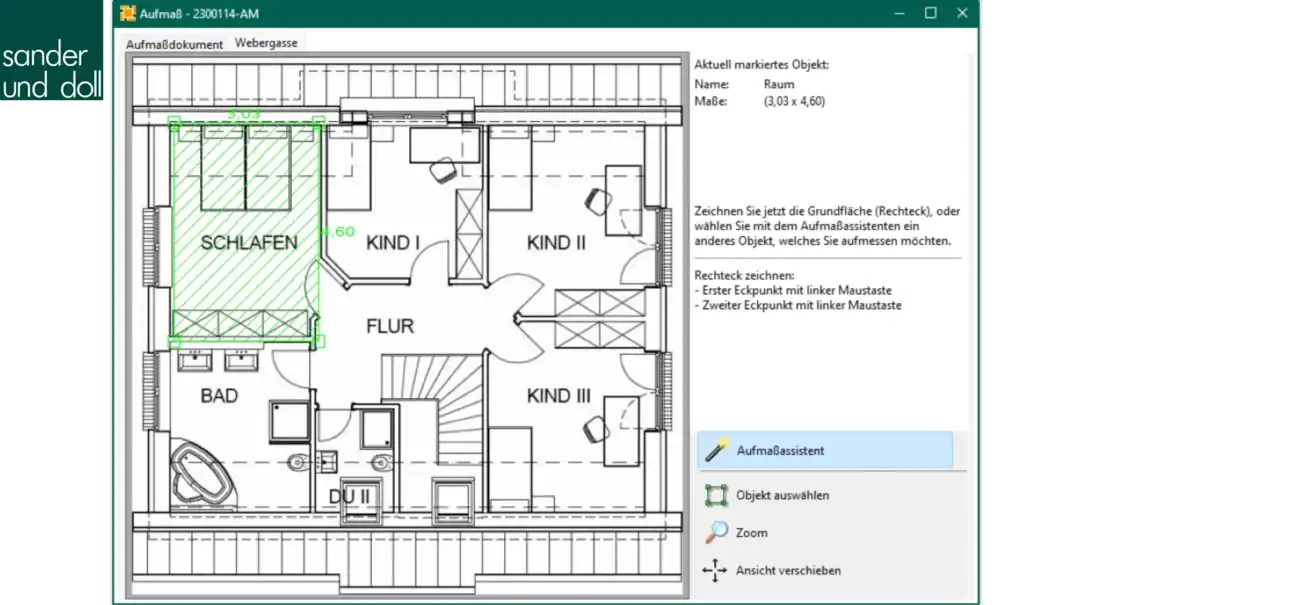Click the bottom-right green corner handle of the selection
The width and height of the screenshot is (1290, 605).
(320, 341)
